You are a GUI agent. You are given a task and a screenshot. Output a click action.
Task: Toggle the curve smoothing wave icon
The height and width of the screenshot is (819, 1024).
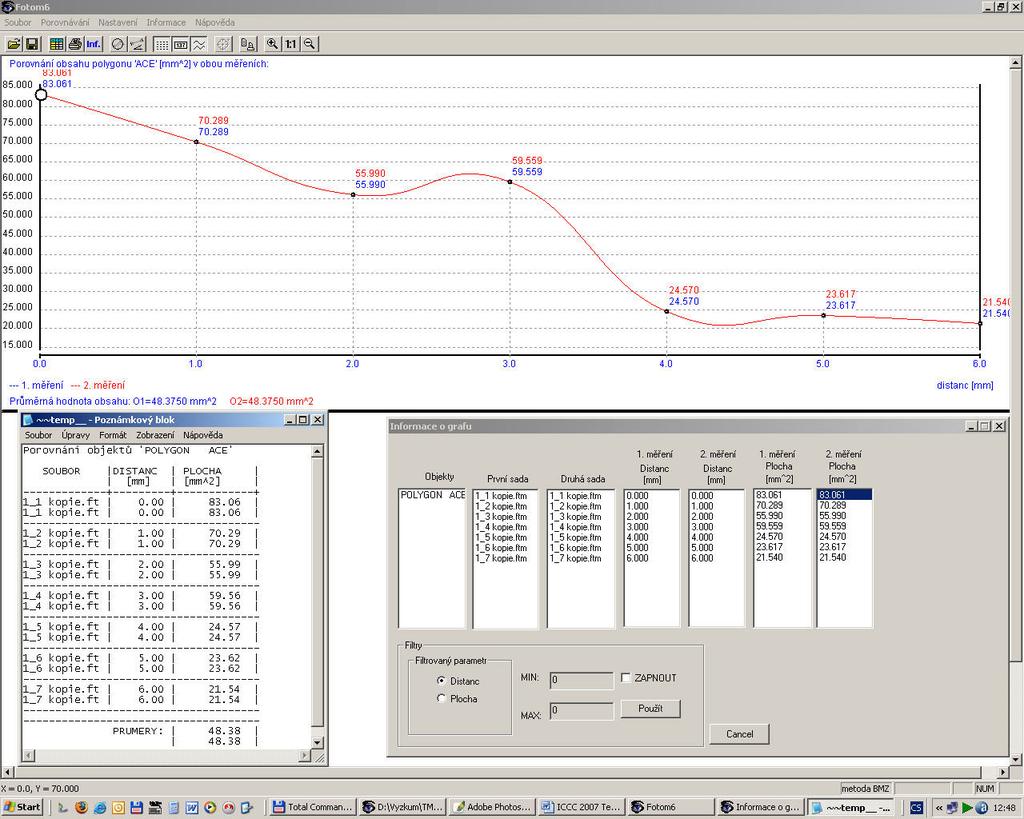pyautogui.click(x=199, y=44)
